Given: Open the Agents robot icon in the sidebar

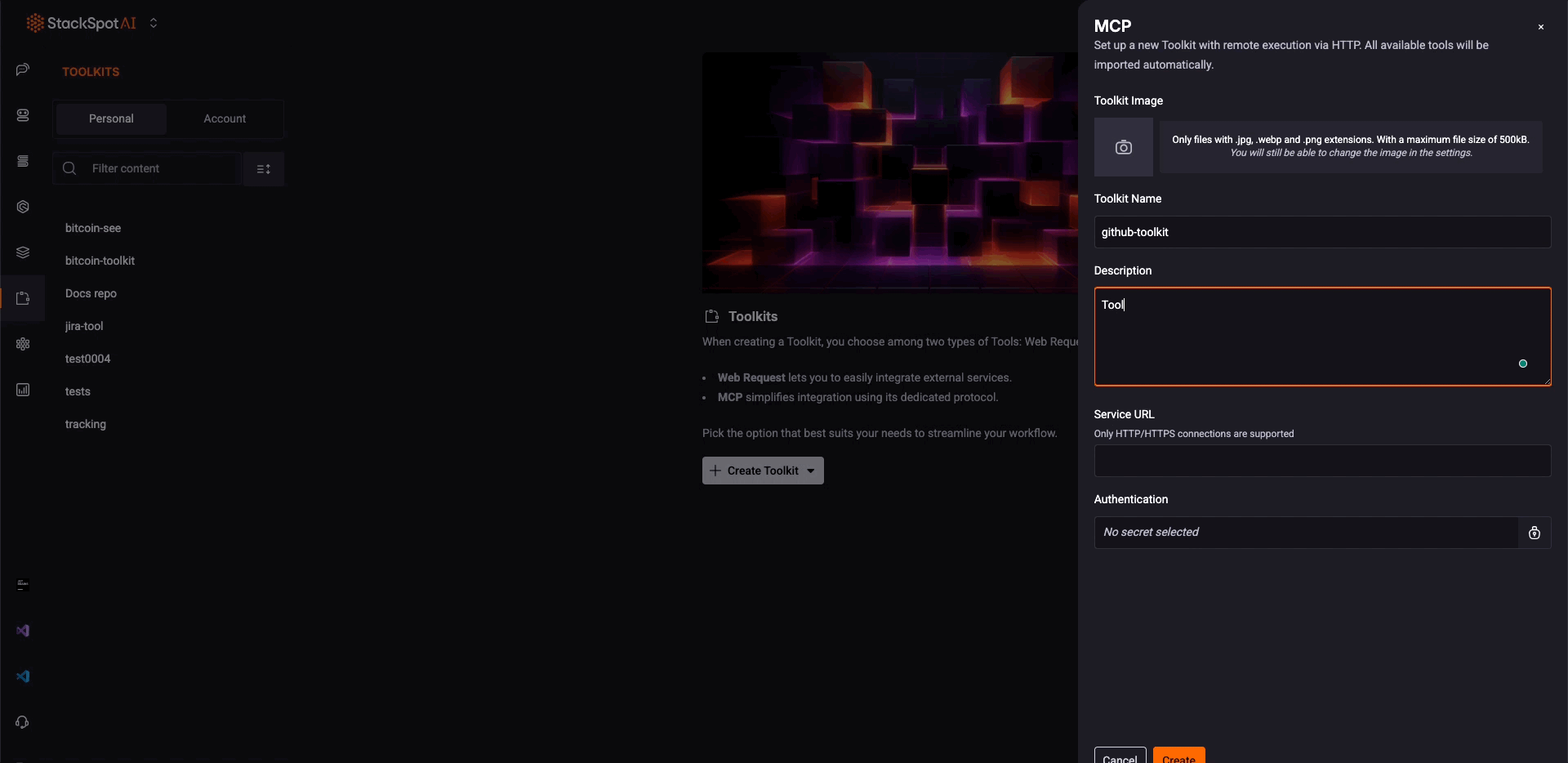Looking at the screenshot, I should 23,115.
